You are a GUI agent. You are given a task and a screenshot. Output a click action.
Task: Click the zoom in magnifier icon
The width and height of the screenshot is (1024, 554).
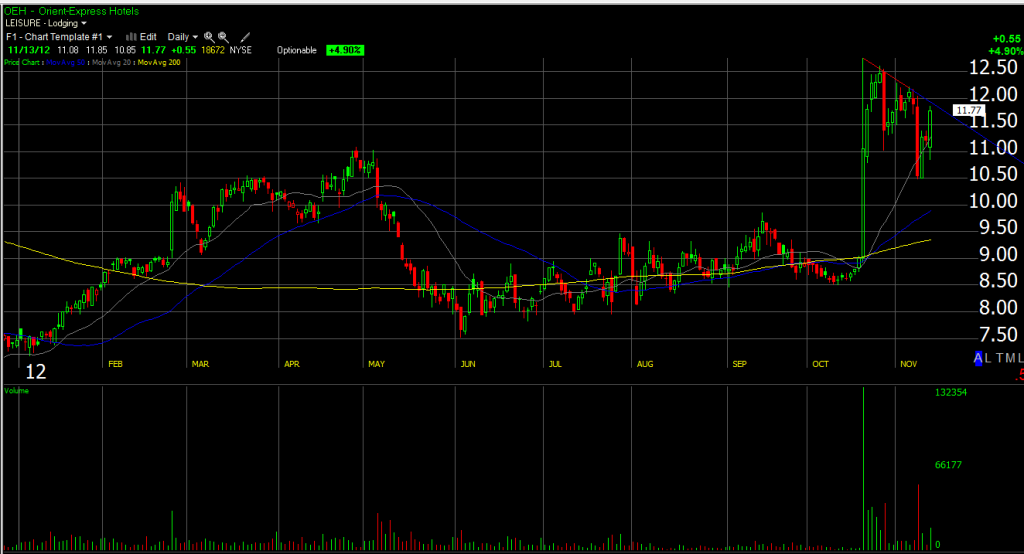209,36
